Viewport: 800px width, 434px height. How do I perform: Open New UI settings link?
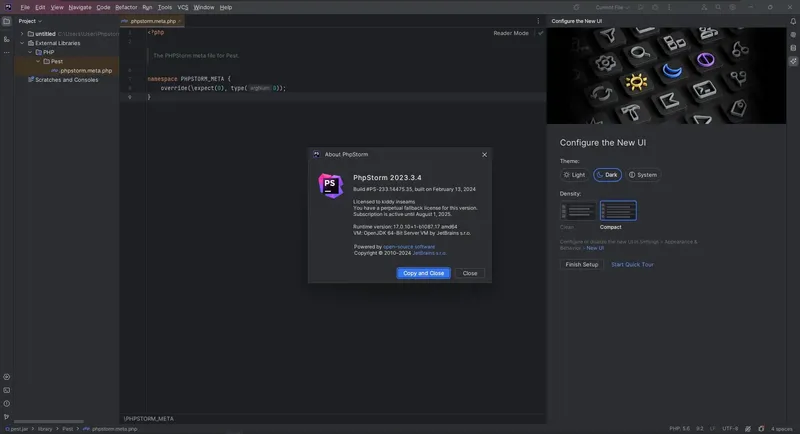595,248
